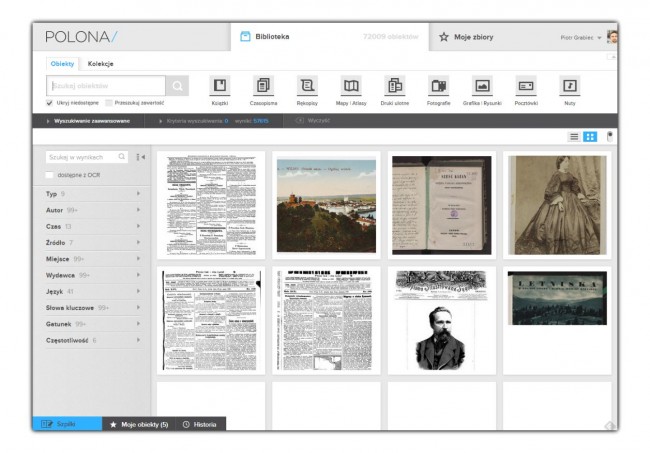650x453 pixels.
Task: Select Druki ulotne ephemera icon
Action: [x=395, y=85]
